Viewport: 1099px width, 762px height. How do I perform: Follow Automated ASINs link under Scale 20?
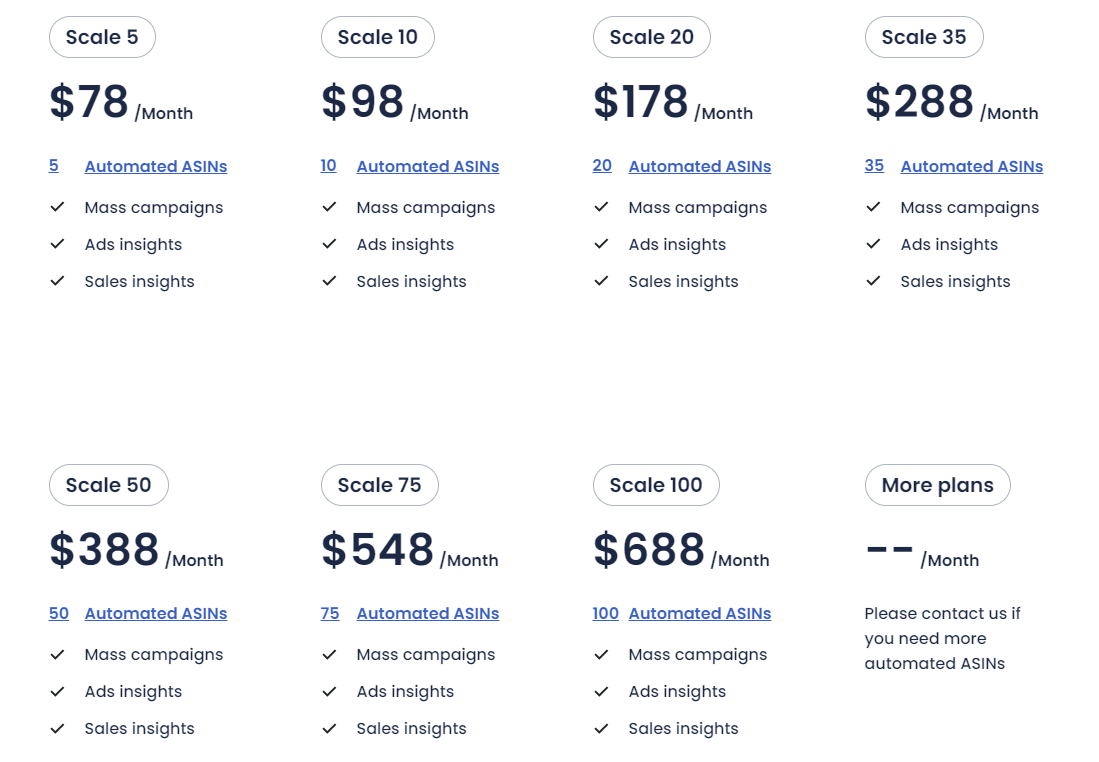(699, 167)
